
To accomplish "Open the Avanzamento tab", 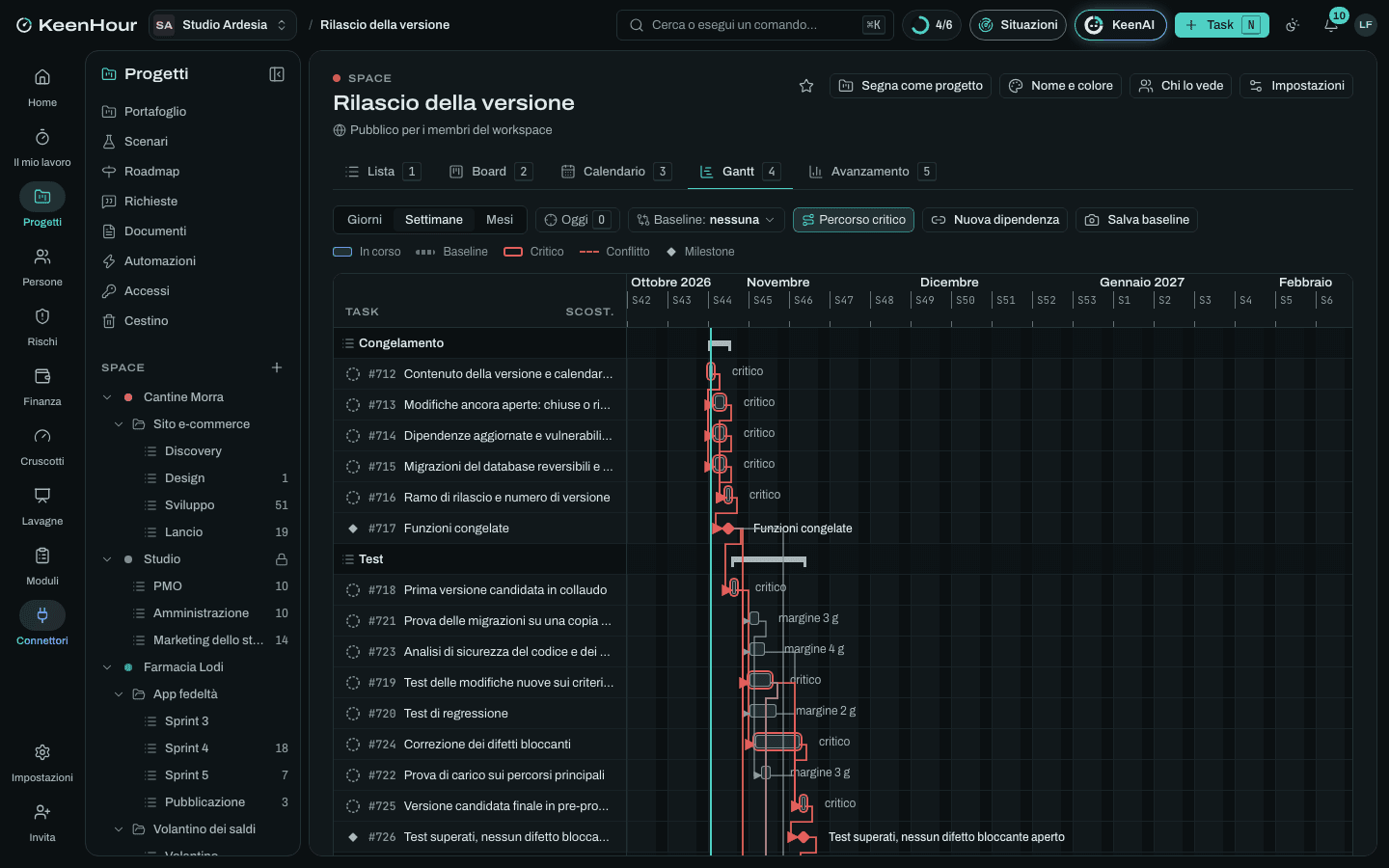I will (871, 172).
